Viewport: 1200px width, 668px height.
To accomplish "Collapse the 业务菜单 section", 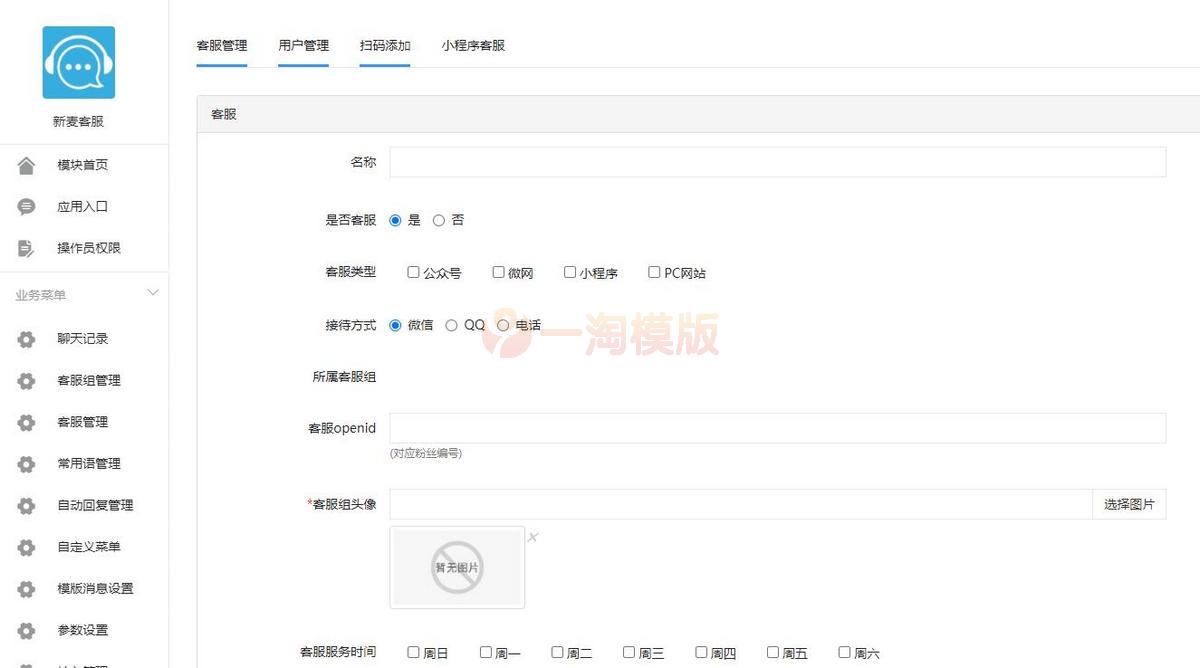I will pos(152,292).
